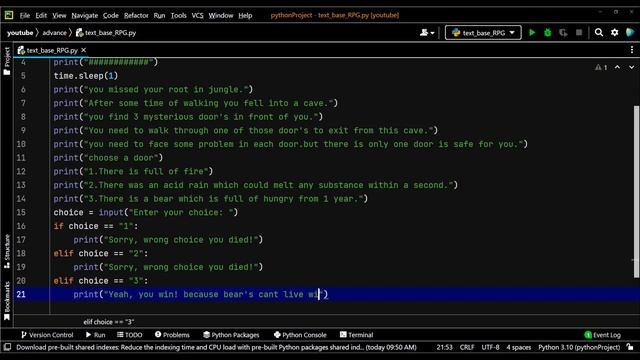The image size is (640, 360).
Task: Toggle the Bookmarks tool window
Action: 7,301
